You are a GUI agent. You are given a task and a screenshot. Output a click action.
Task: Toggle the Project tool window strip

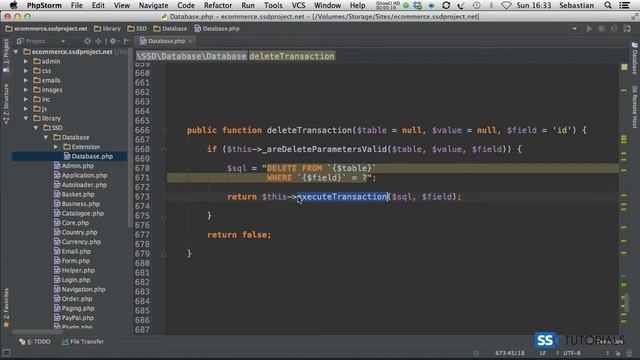coord(6,55)
